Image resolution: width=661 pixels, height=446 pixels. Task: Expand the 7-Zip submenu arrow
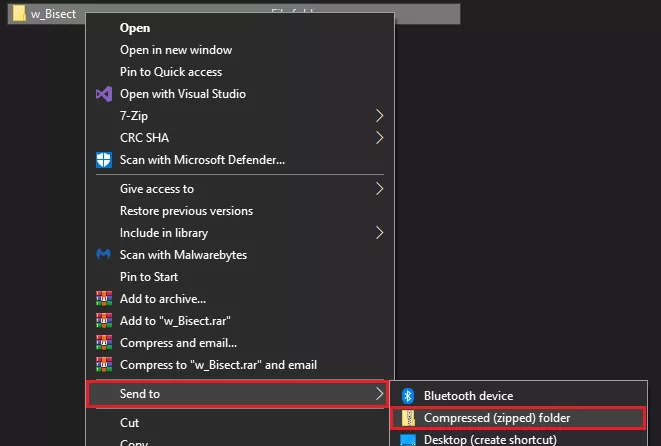pos(379,116)
